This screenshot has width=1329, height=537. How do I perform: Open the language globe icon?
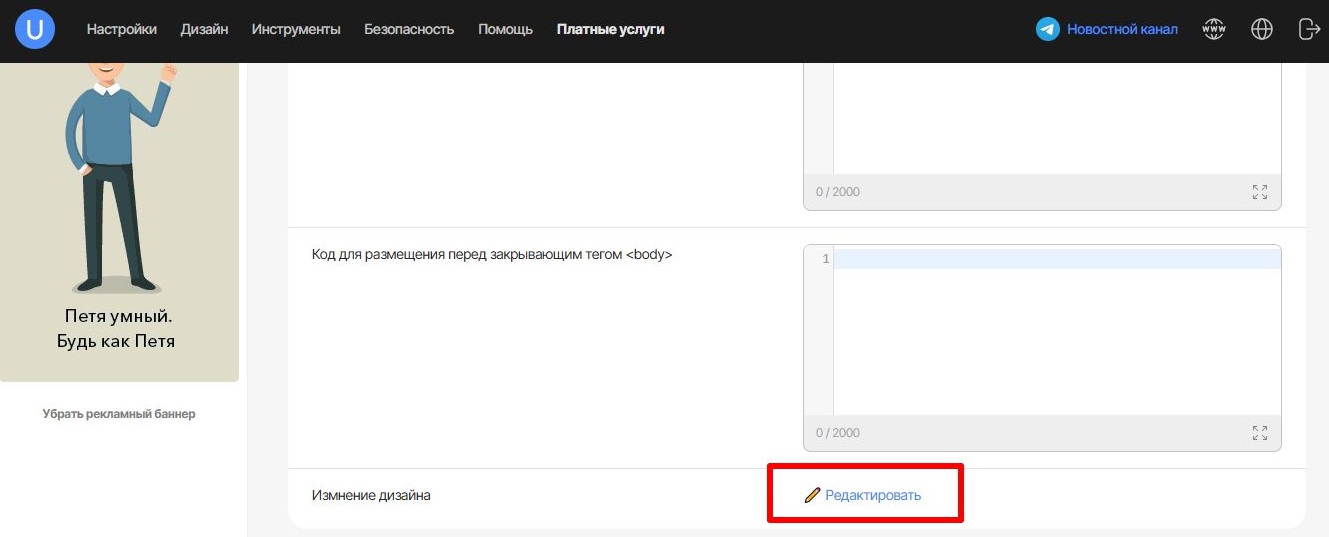click(1262, 30)
